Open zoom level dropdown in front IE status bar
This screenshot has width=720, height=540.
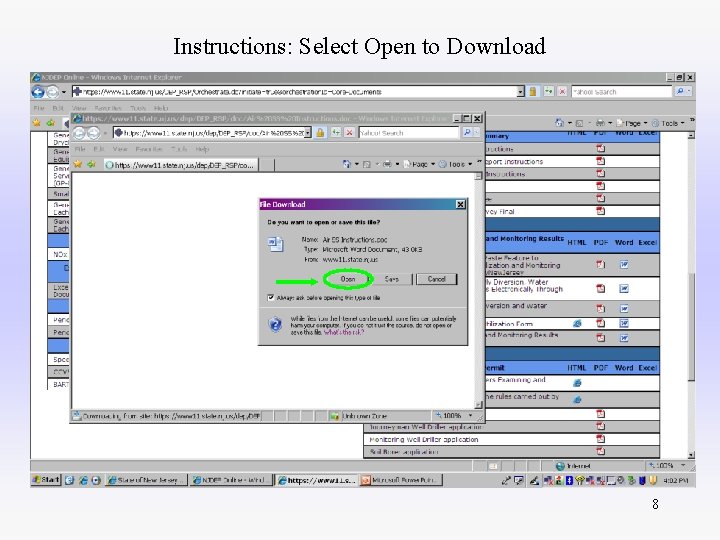(470, 416)
